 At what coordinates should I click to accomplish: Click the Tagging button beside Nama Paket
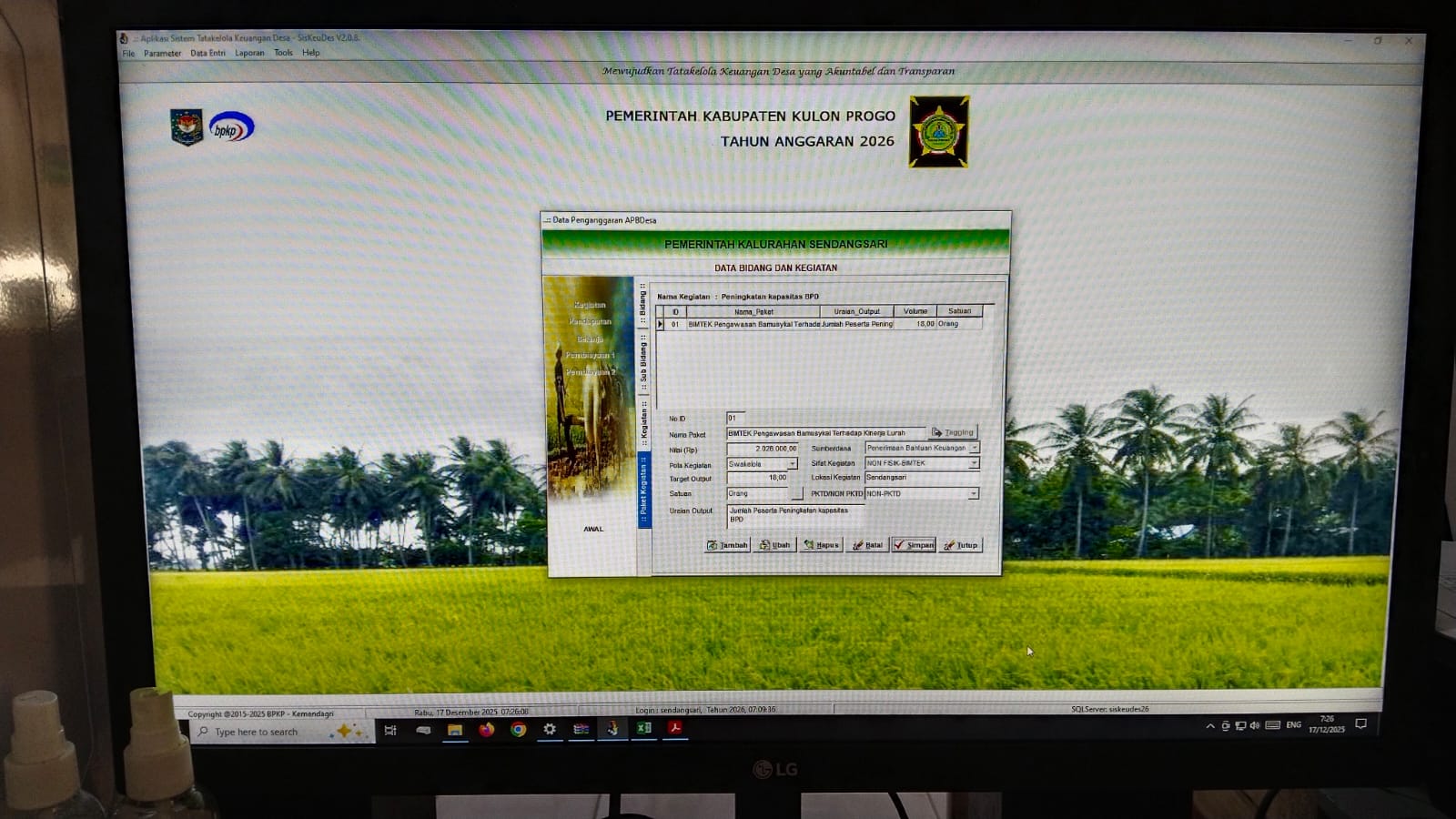point(953,432)
